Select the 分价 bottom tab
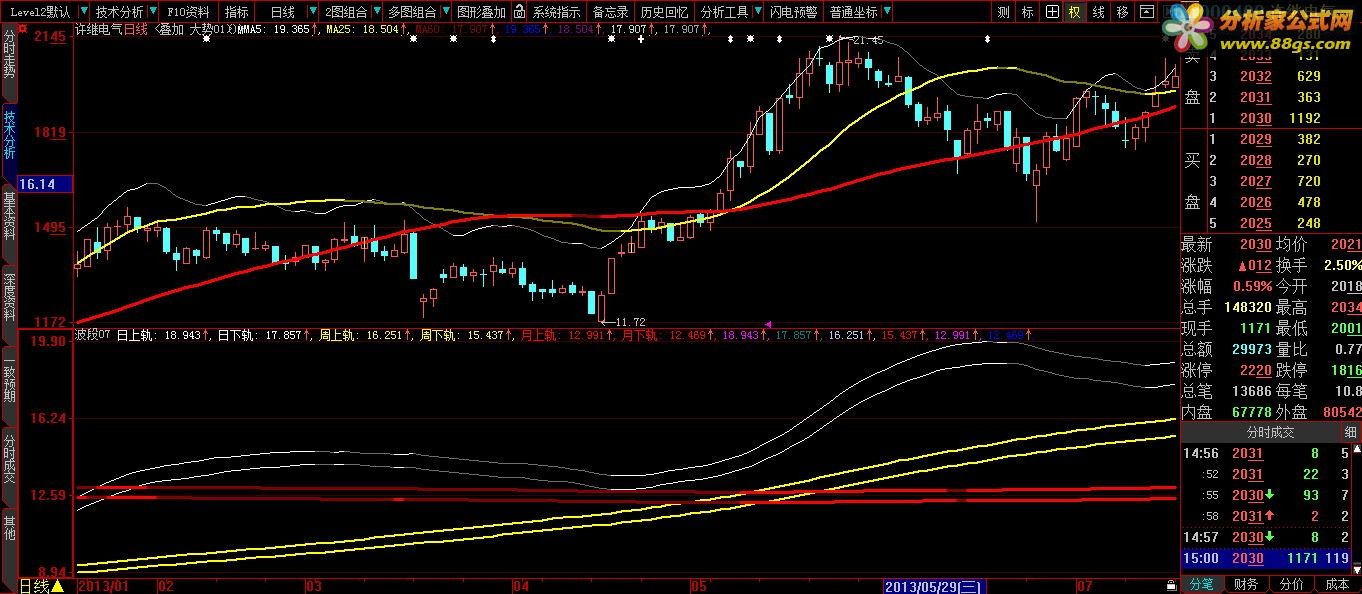The width and height of the screenshot is (1362, 594). pyautogui.click(x=1291, y=585)
